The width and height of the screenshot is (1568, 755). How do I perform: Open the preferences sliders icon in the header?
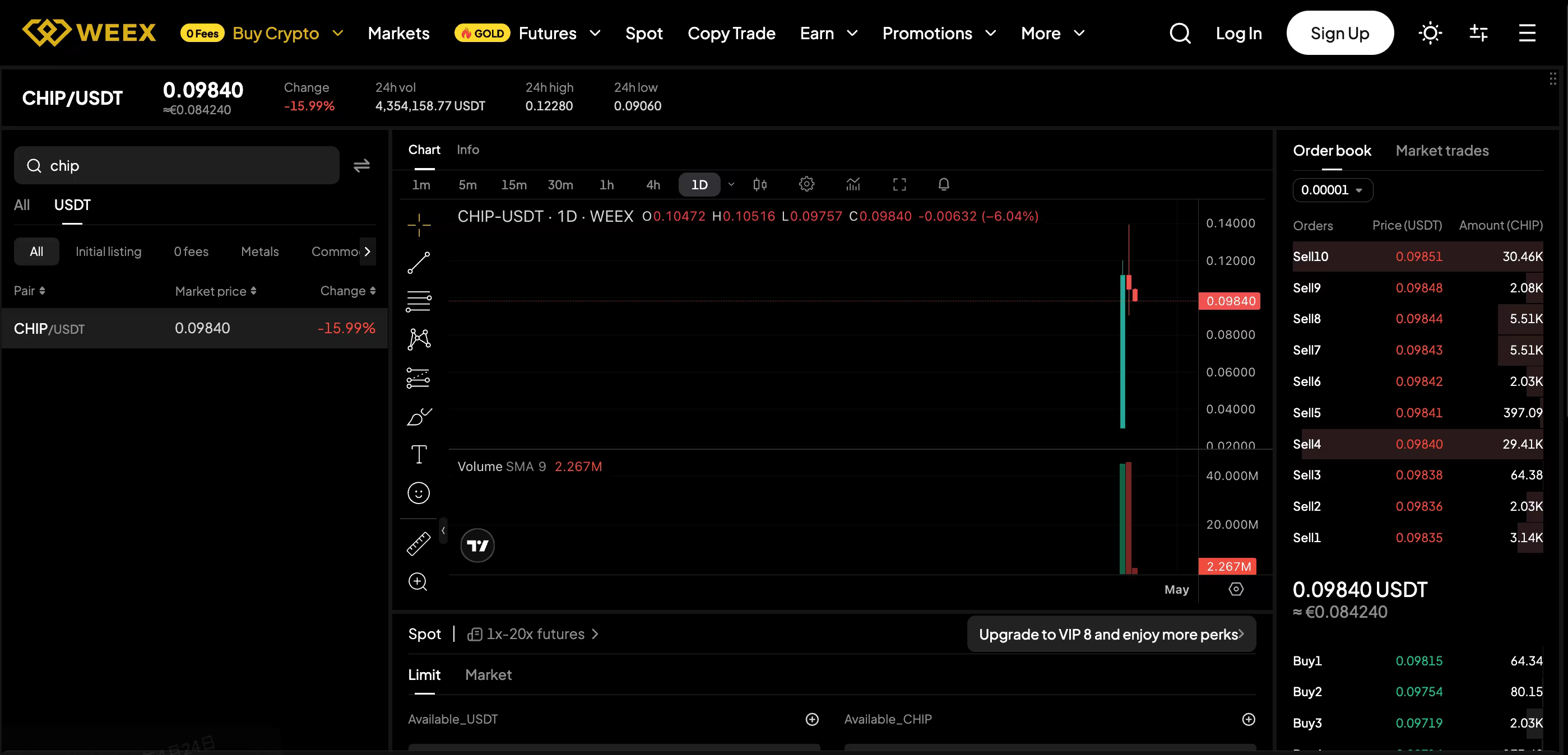(1478, 33)
